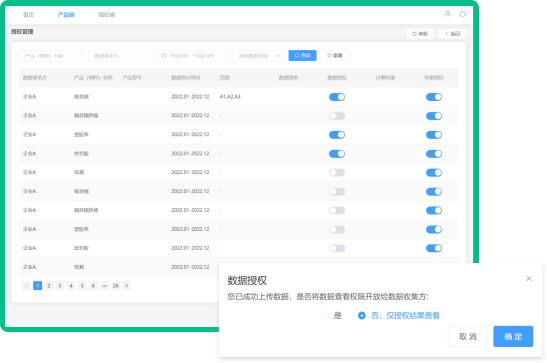
Task: Click the blue 查询 search button
Action: point(302,55)
